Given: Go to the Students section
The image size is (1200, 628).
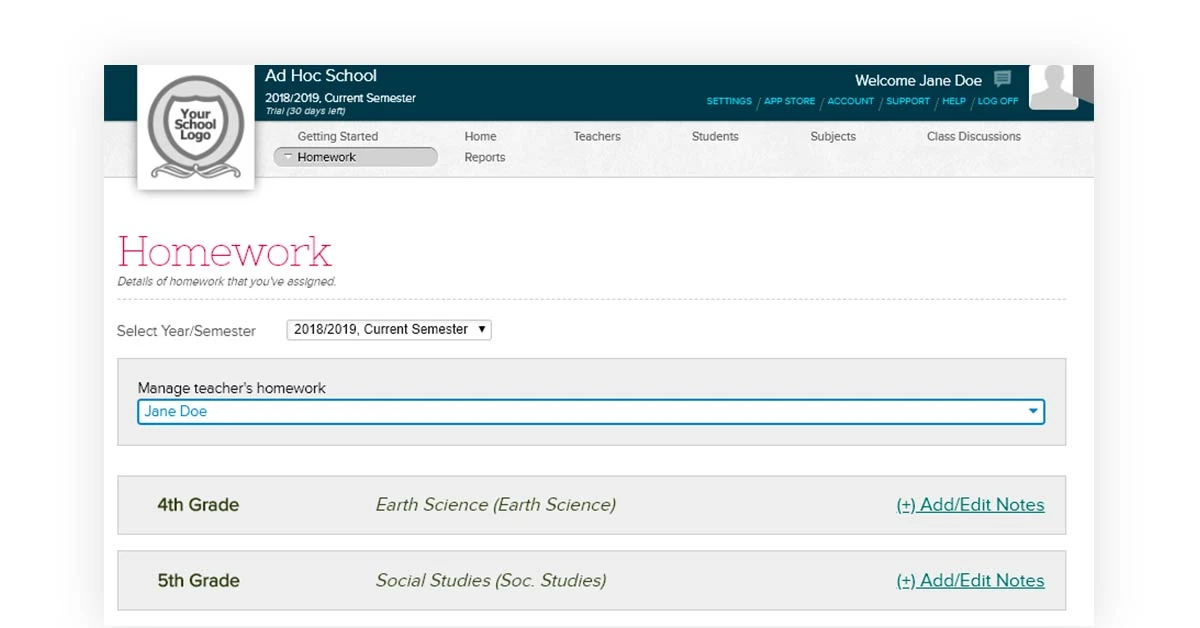Looking at the screenshot, I should click(x=714, y=136).
